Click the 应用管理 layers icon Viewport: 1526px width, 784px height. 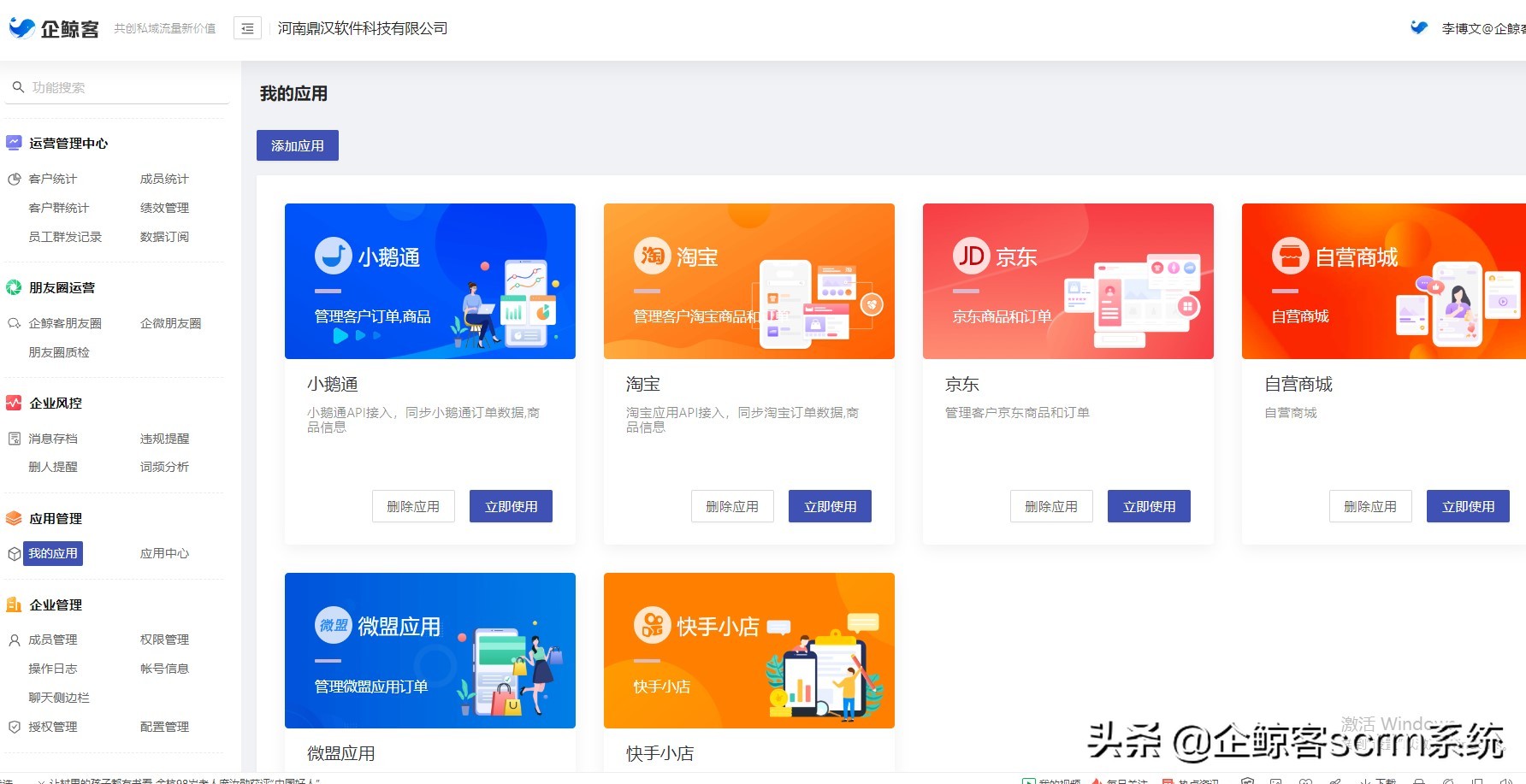tap(14, 518)
